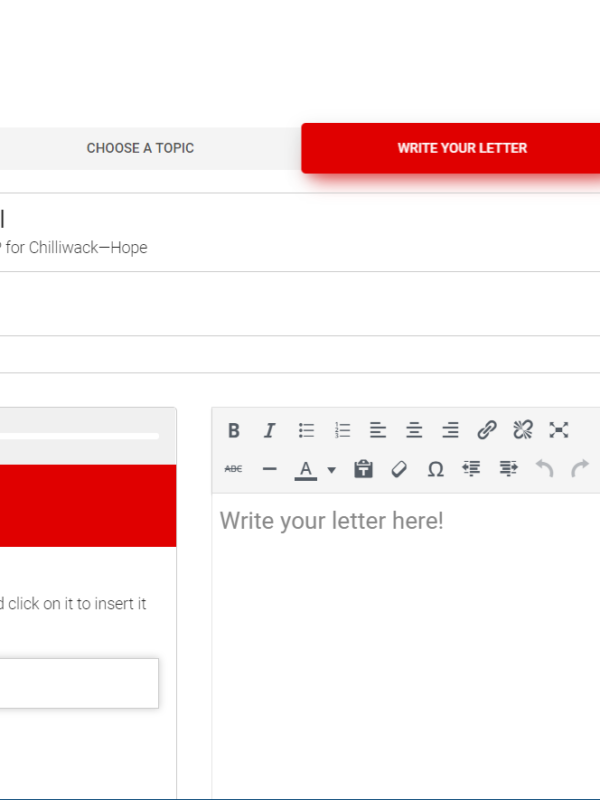Align text to the left

pos(378,430)
